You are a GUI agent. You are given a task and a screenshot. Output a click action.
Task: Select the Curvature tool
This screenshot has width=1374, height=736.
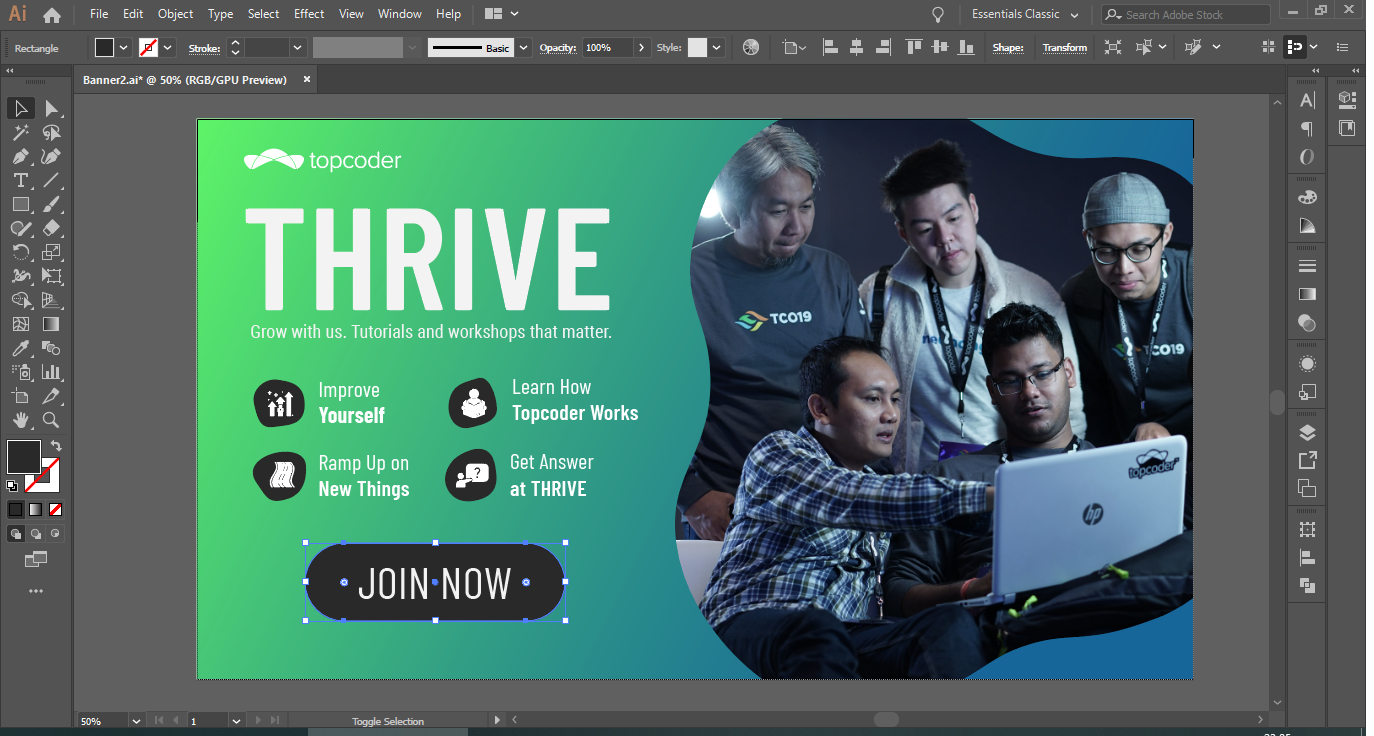51,156
